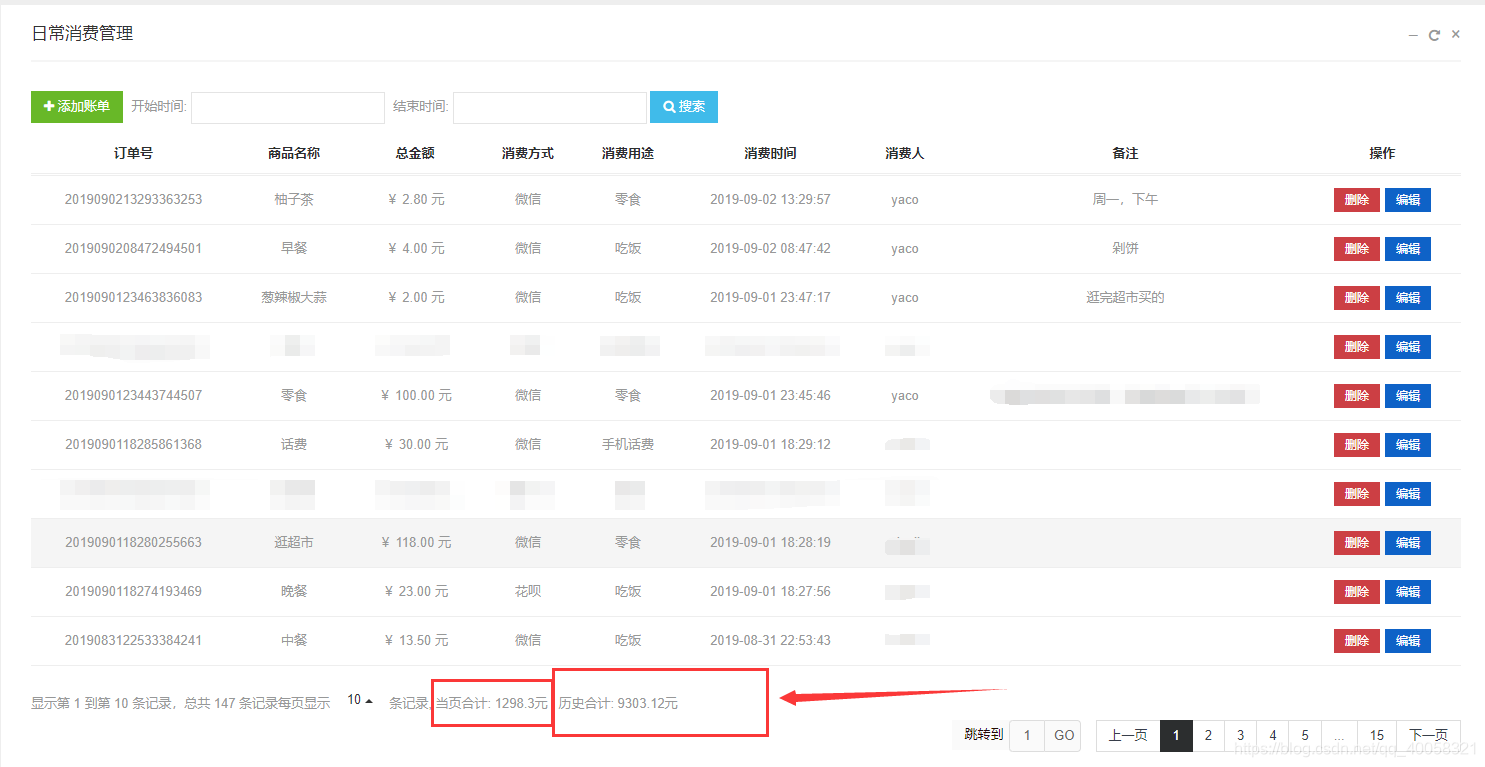Image resolution: width=1485 pixels, height=767 pixels.
Task: Click the 剁饼 remark cell
Action: click(1126, 248)
